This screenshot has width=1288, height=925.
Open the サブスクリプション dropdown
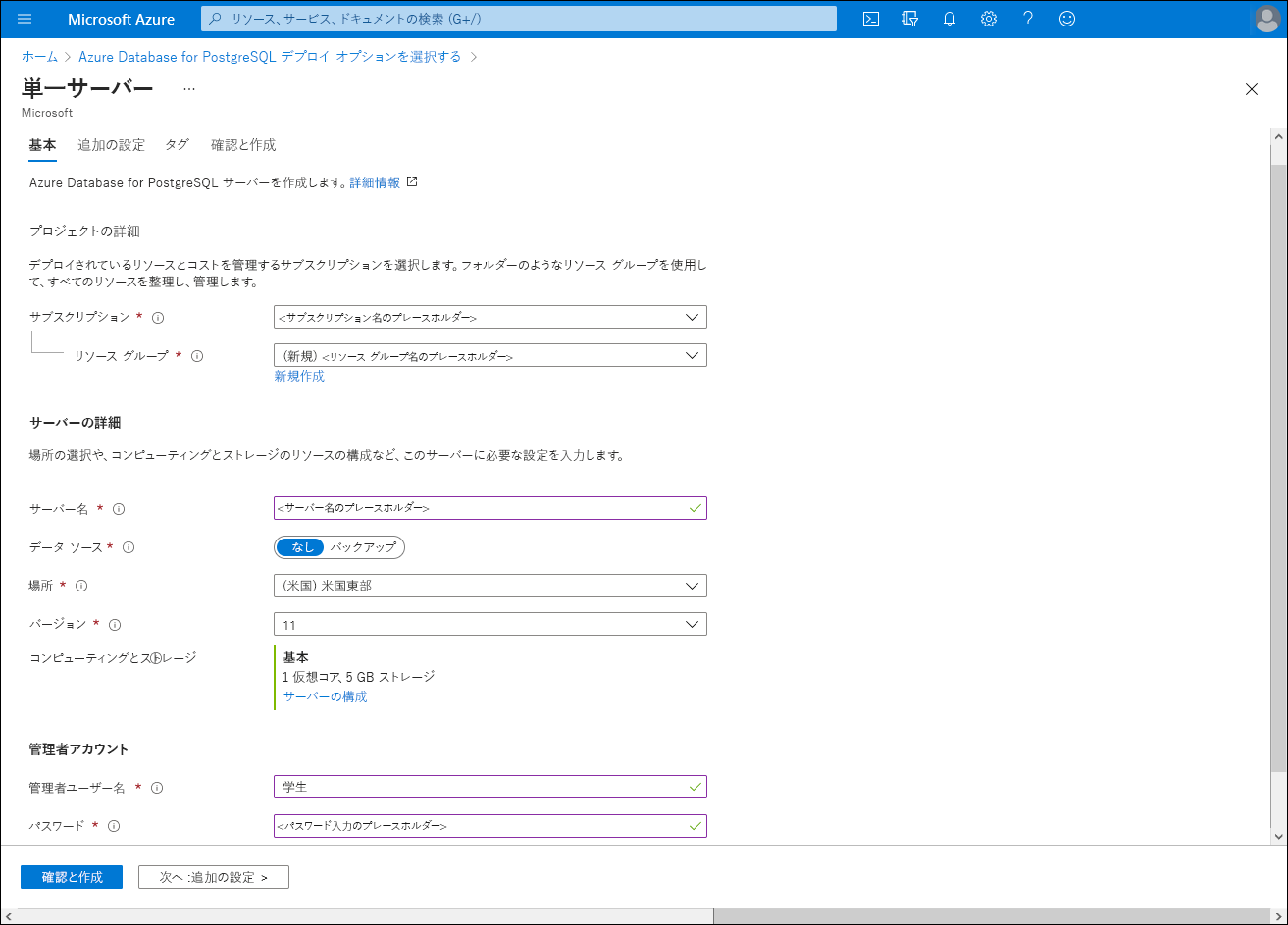tap(490, 318)
